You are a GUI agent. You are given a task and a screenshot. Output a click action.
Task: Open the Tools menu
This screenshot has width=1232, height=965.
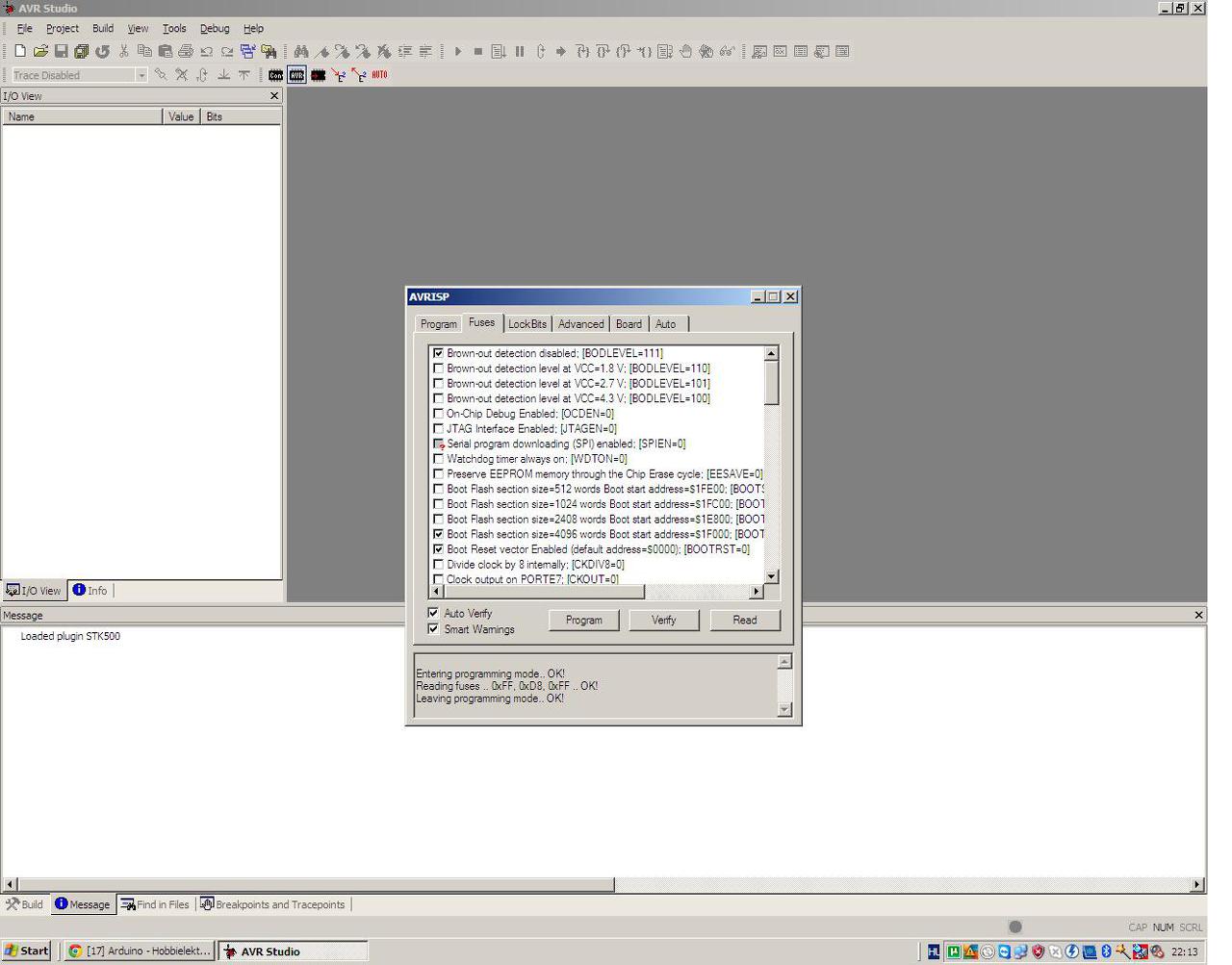coord(174,29)
